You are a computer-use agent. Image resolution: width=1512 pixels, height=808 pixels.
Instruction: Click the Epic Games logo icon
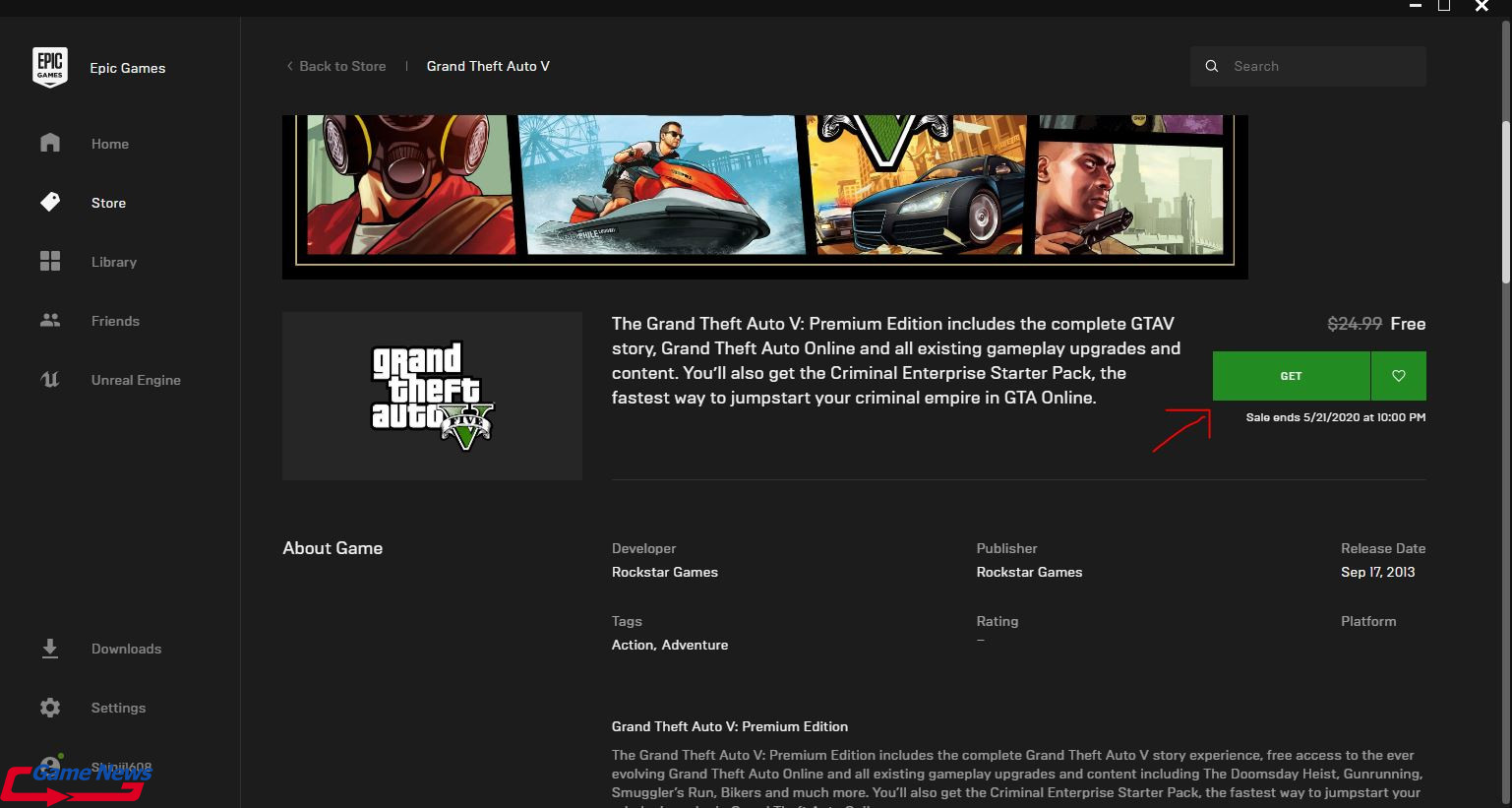pos(50,67)
